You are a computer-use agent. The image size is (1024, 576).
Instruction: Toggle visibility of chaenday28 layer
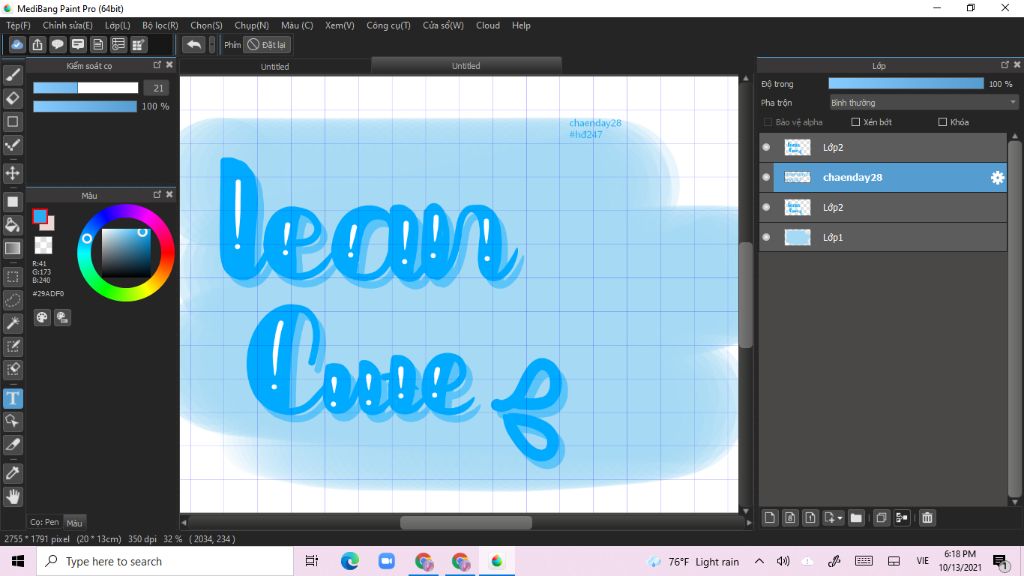click(x=766, y=178)
